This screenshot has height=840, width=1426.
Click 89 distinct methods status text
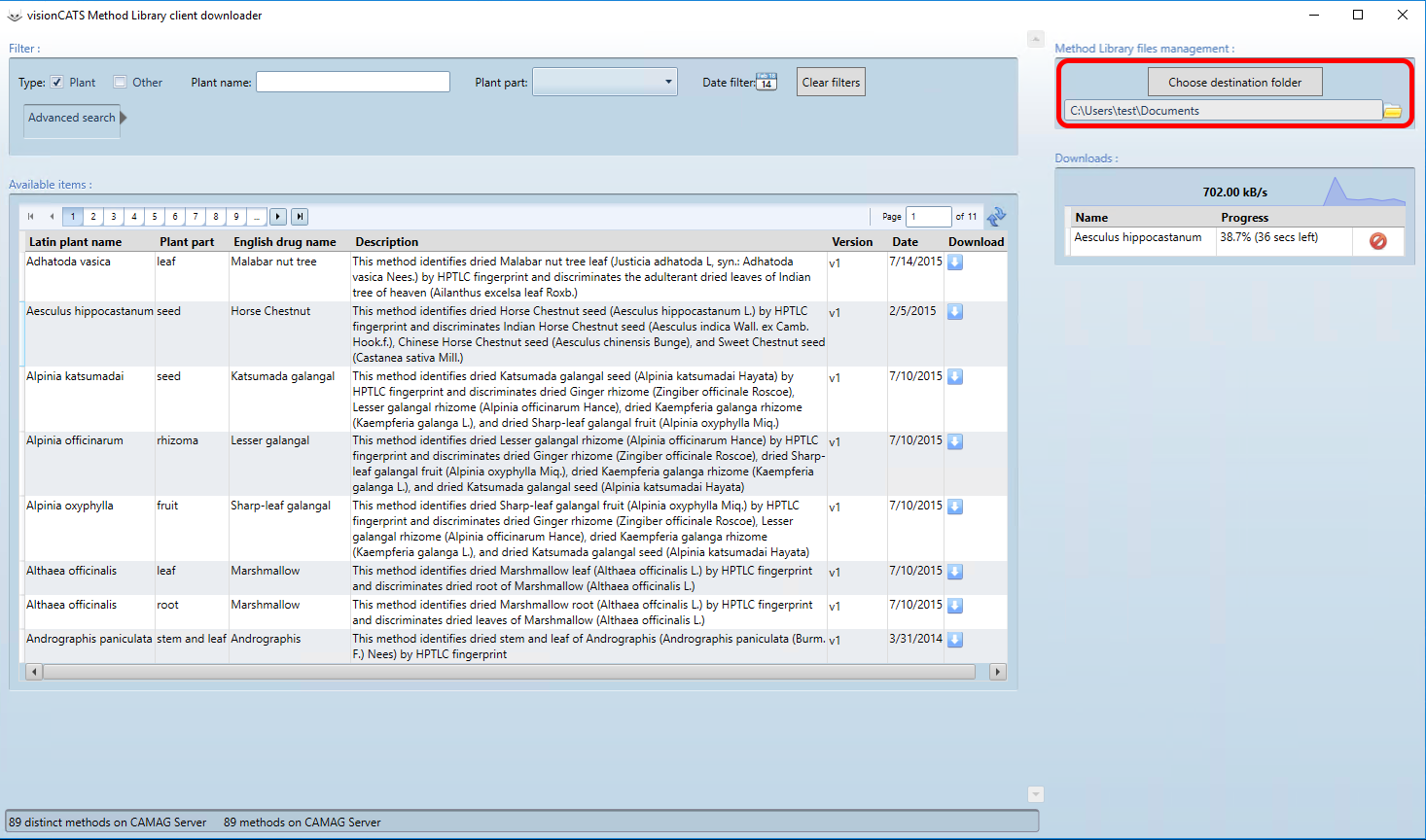(108, 822)
